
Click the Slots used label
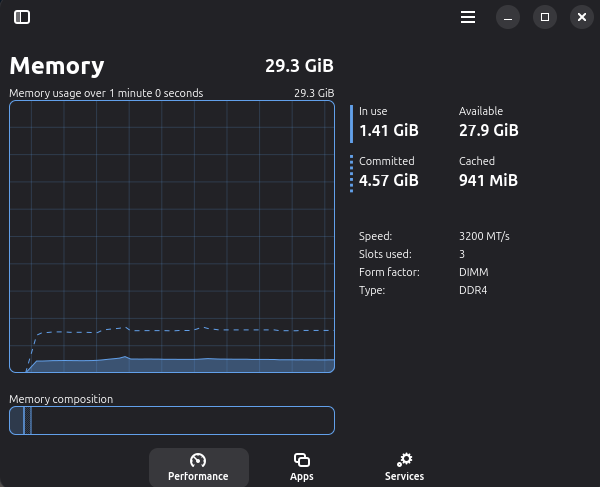(385, 255)
